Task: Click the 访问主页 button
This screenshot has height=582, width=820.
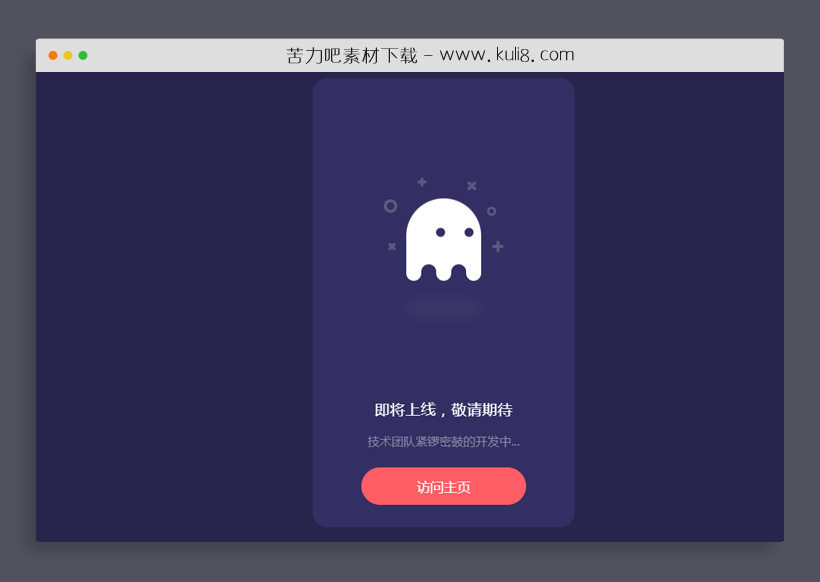Action: (443, 486)
